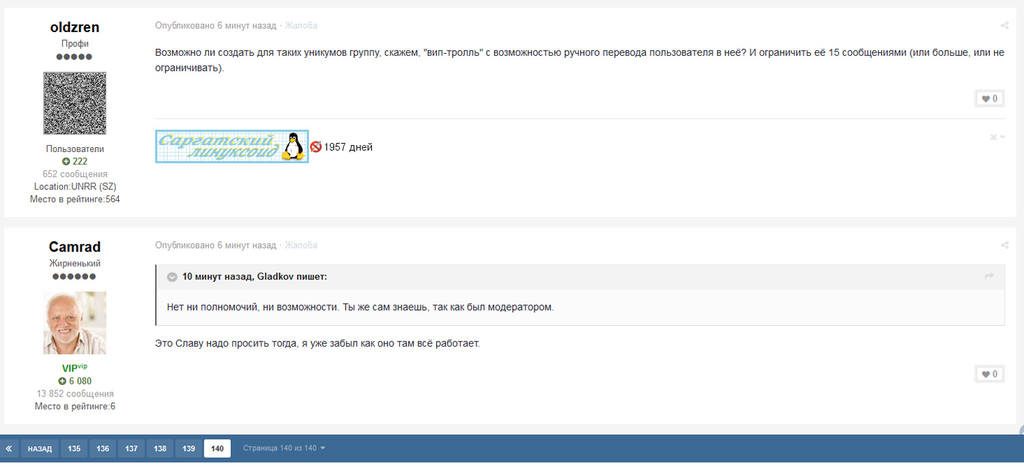The height and width of the screenshot is (468, 1024).
Task: Click Camrad's VIP group label
Action: 74,368
